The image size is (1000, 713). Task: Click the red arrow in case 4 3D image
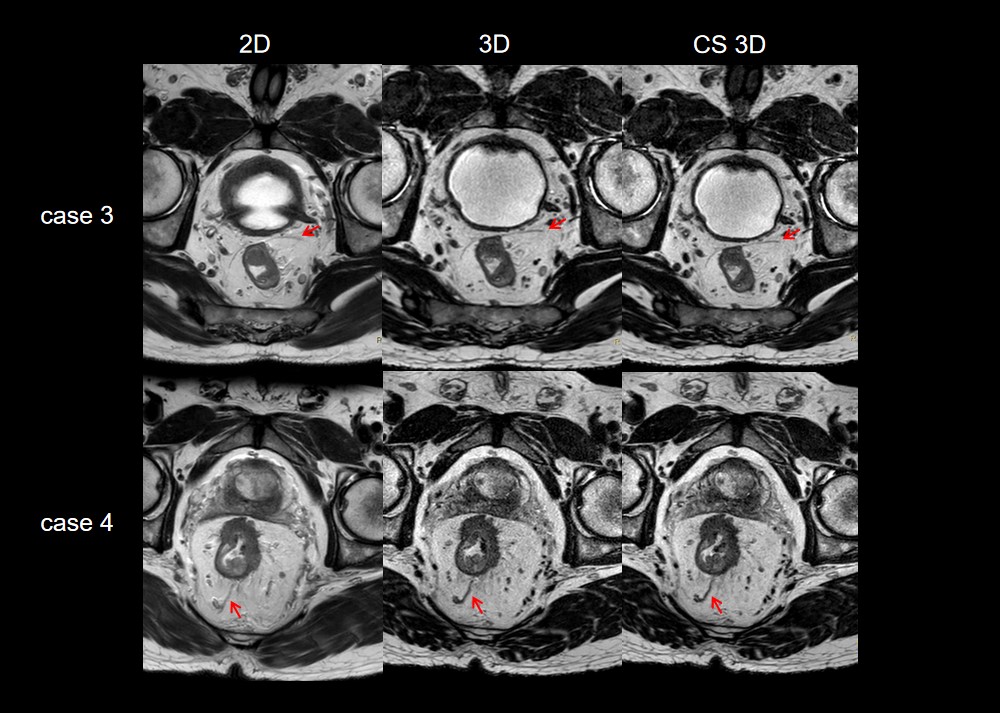[x=476, y=603]
